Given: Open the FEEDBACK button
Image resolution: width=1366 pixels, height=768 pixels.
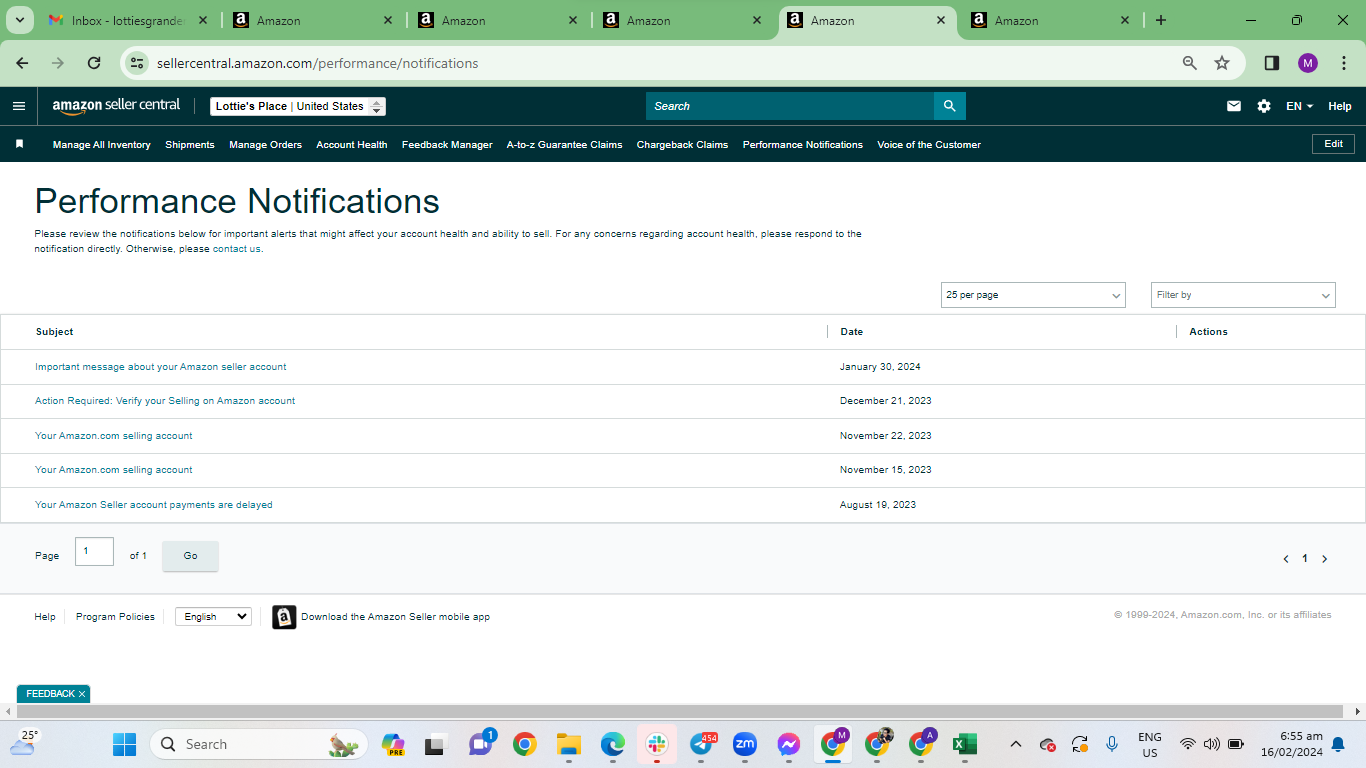Looking at the screenshot, I should coord(50,694).
